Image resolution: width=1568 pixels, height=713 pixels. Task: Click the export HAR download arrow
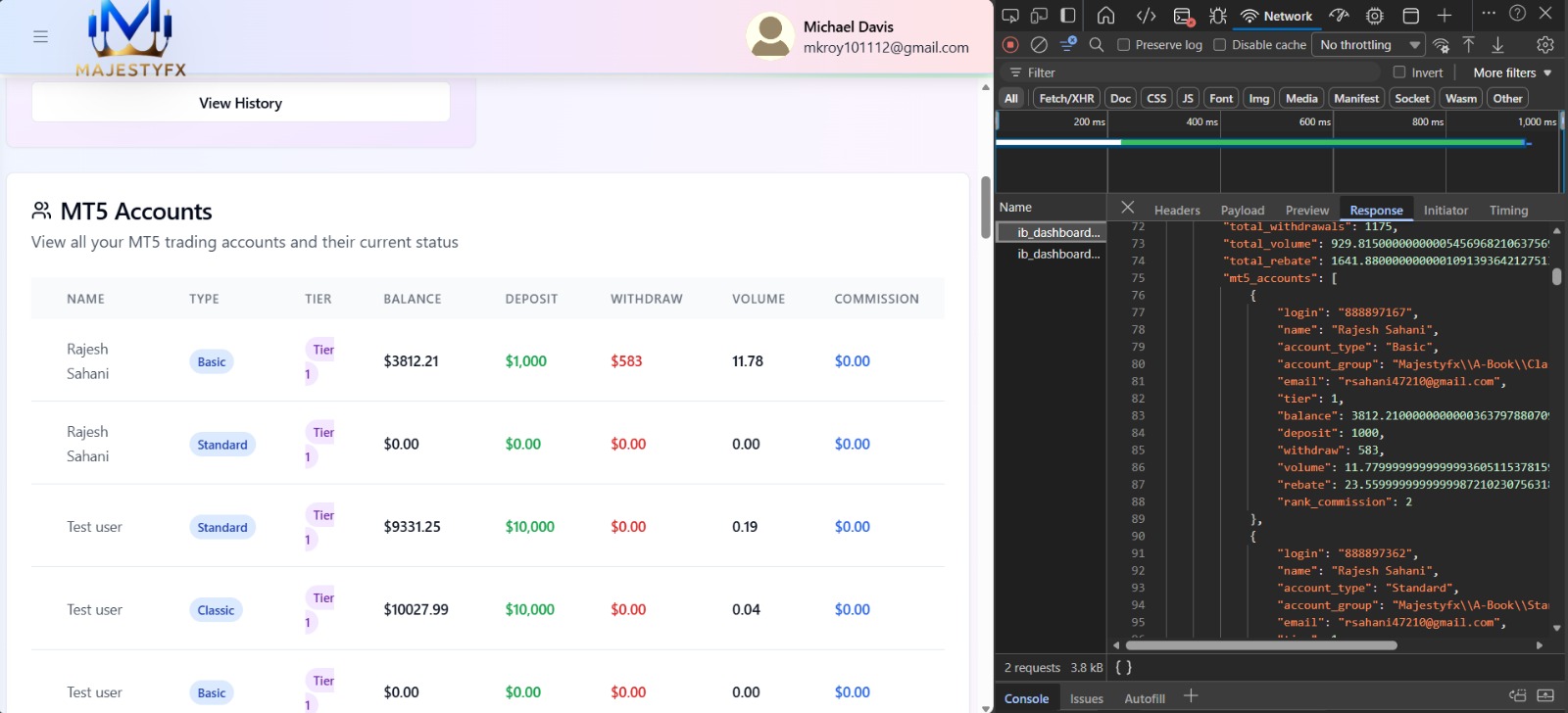coord(1497,45)
